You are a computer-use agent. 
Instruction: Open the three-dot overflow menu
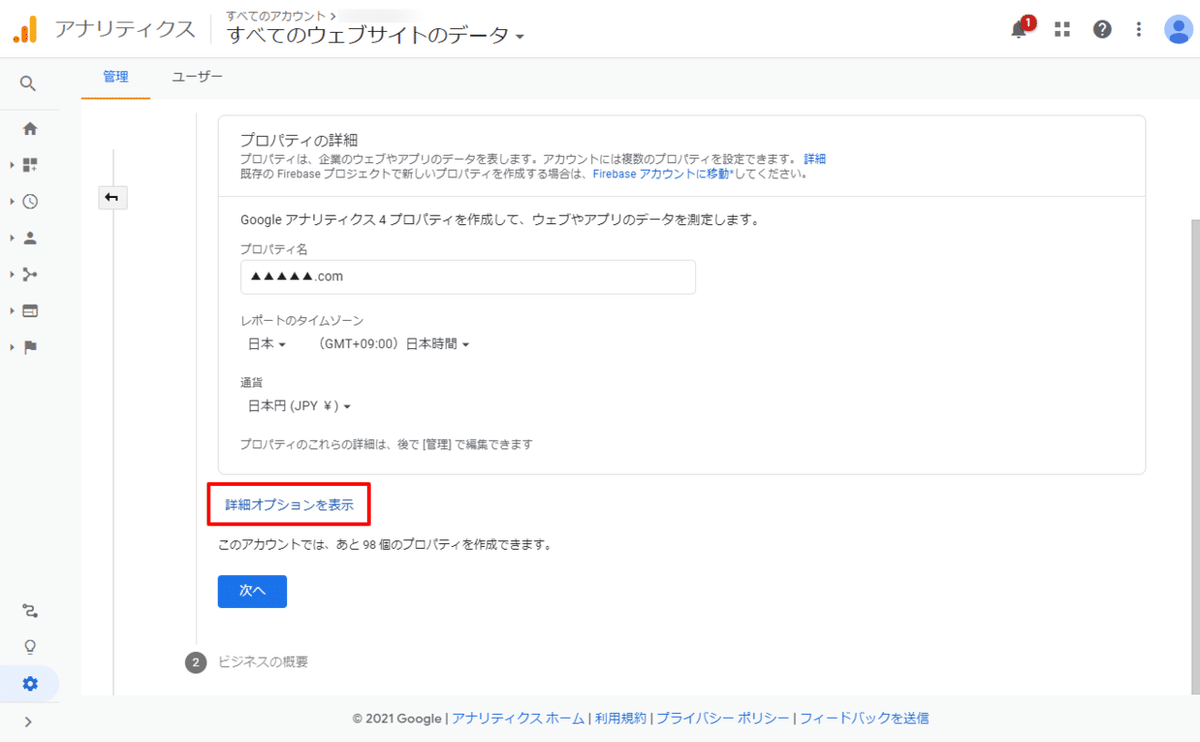pos(1138,29)
